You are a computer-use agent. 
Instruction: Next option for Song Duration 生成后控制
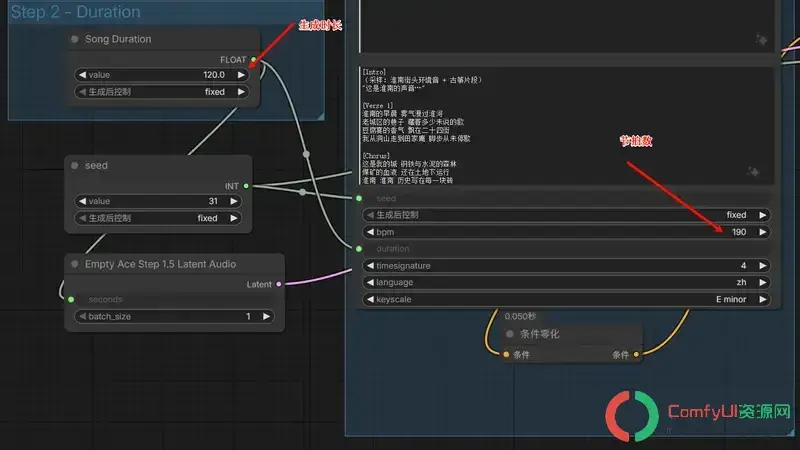(241, 92)
